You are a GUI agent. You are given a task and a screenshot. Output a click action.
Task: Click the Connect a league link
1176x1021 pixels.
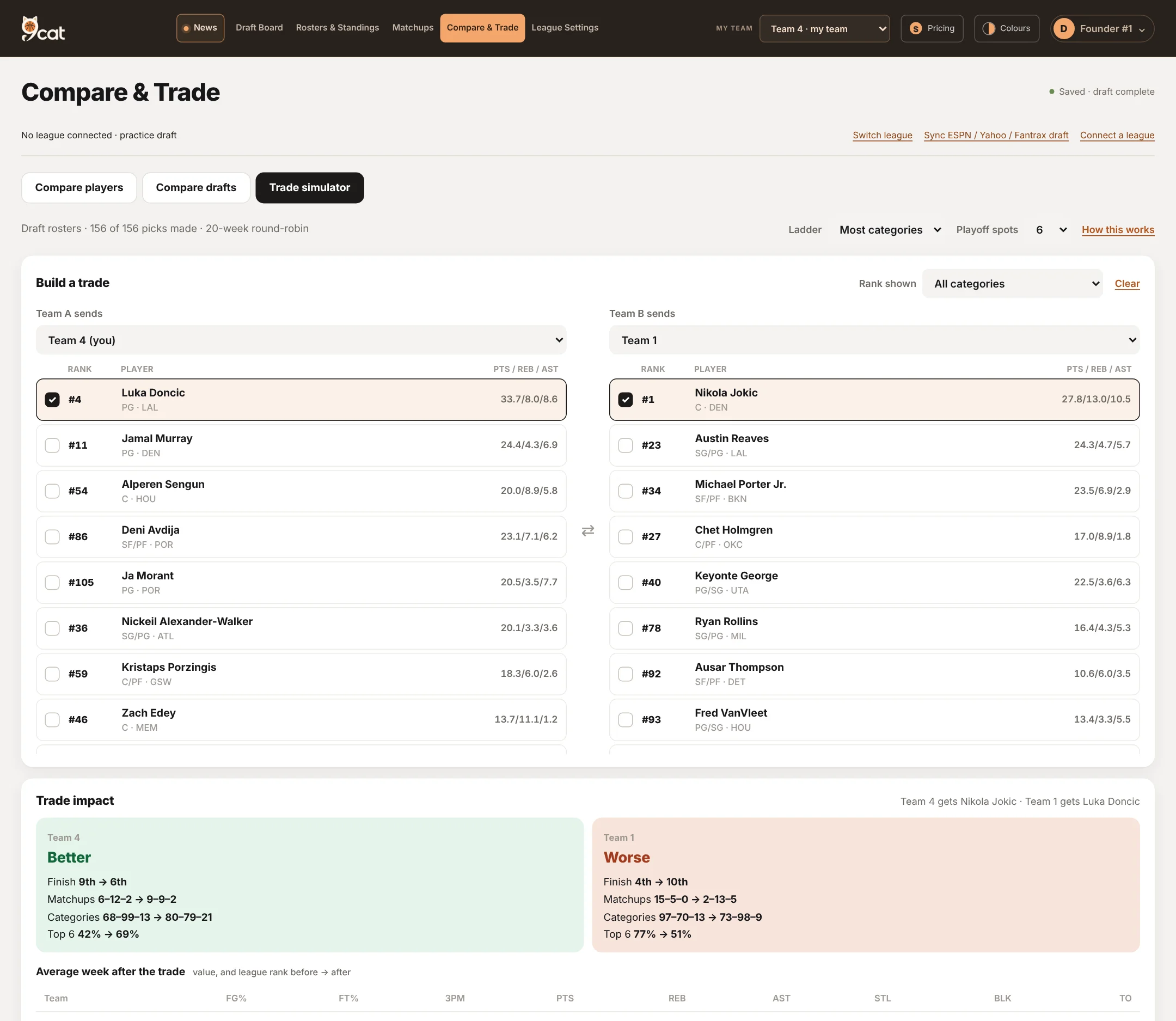(1117, 135)
